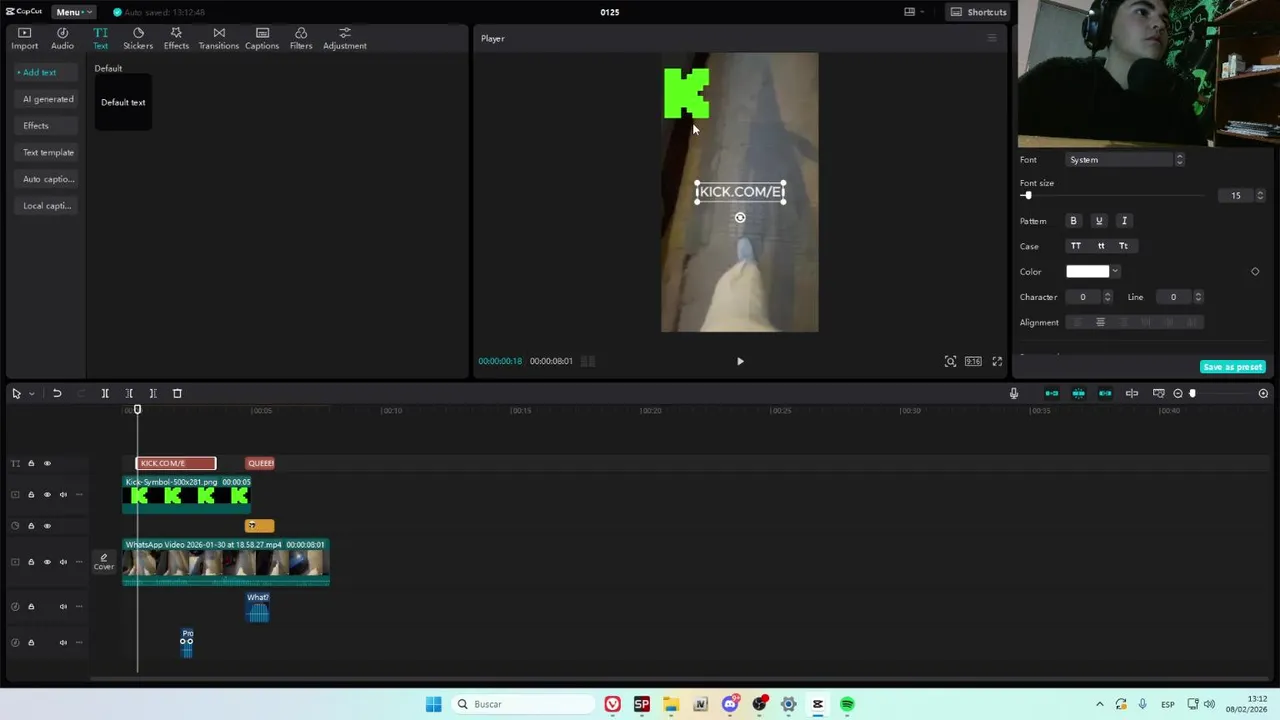Save text style as preset
This screenshot has width=1280, height=720.
pos(1233,367)
